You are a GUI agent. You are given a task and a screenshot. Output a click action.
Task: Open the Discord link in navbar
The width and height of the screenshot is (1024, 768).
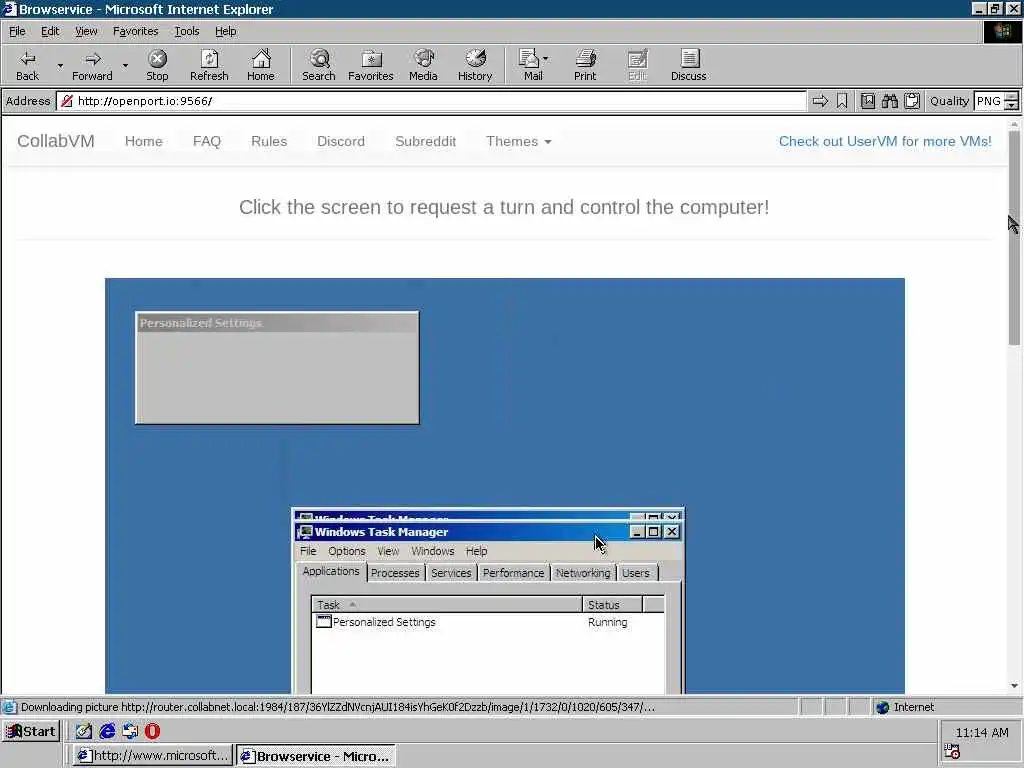[341, 141]
